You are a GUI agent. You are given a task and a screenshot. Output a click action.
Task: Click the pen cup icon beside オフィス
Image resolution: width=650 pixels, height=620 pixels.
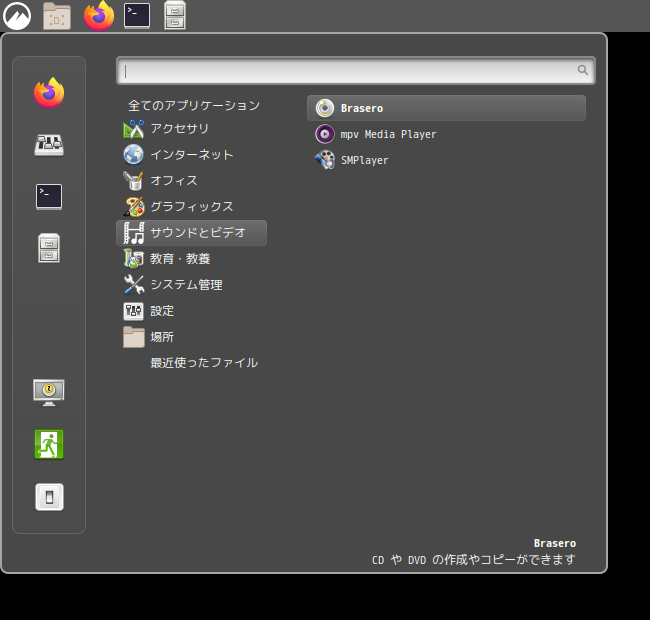pyautogui.click(x=133, y=181)
